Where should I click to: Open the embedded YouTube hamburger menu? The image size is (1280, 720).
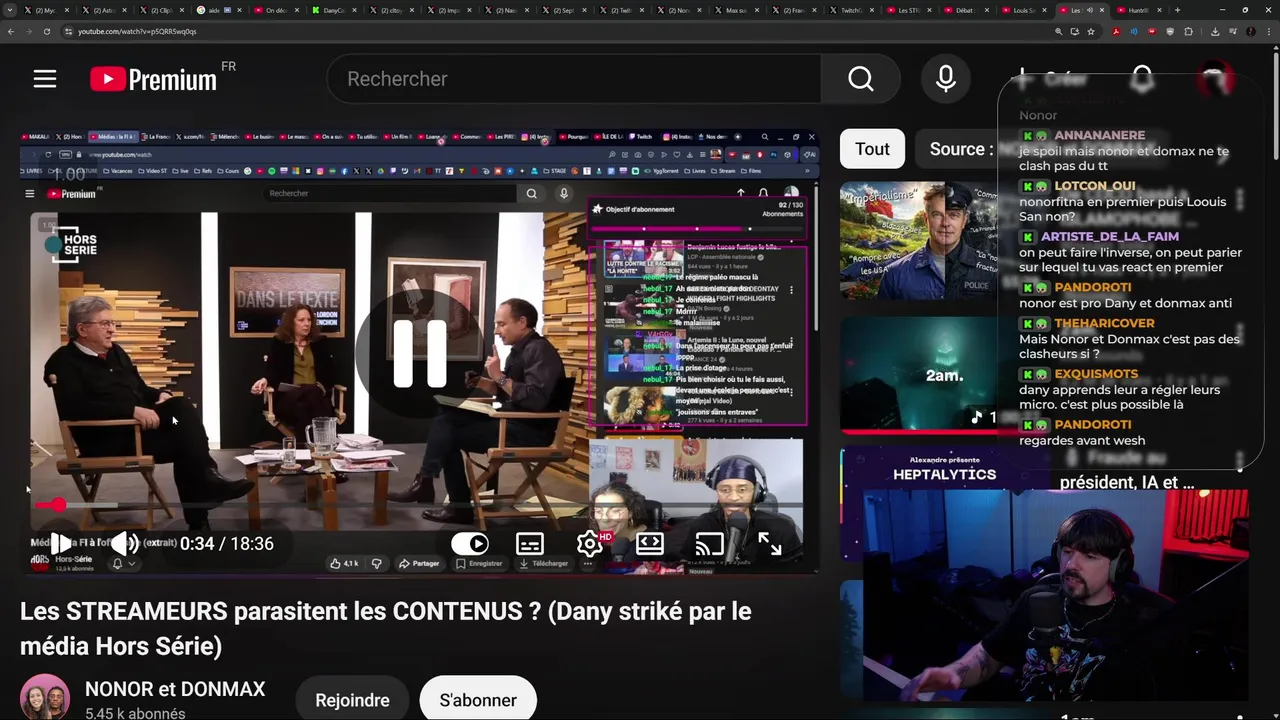tap(30, 193)
